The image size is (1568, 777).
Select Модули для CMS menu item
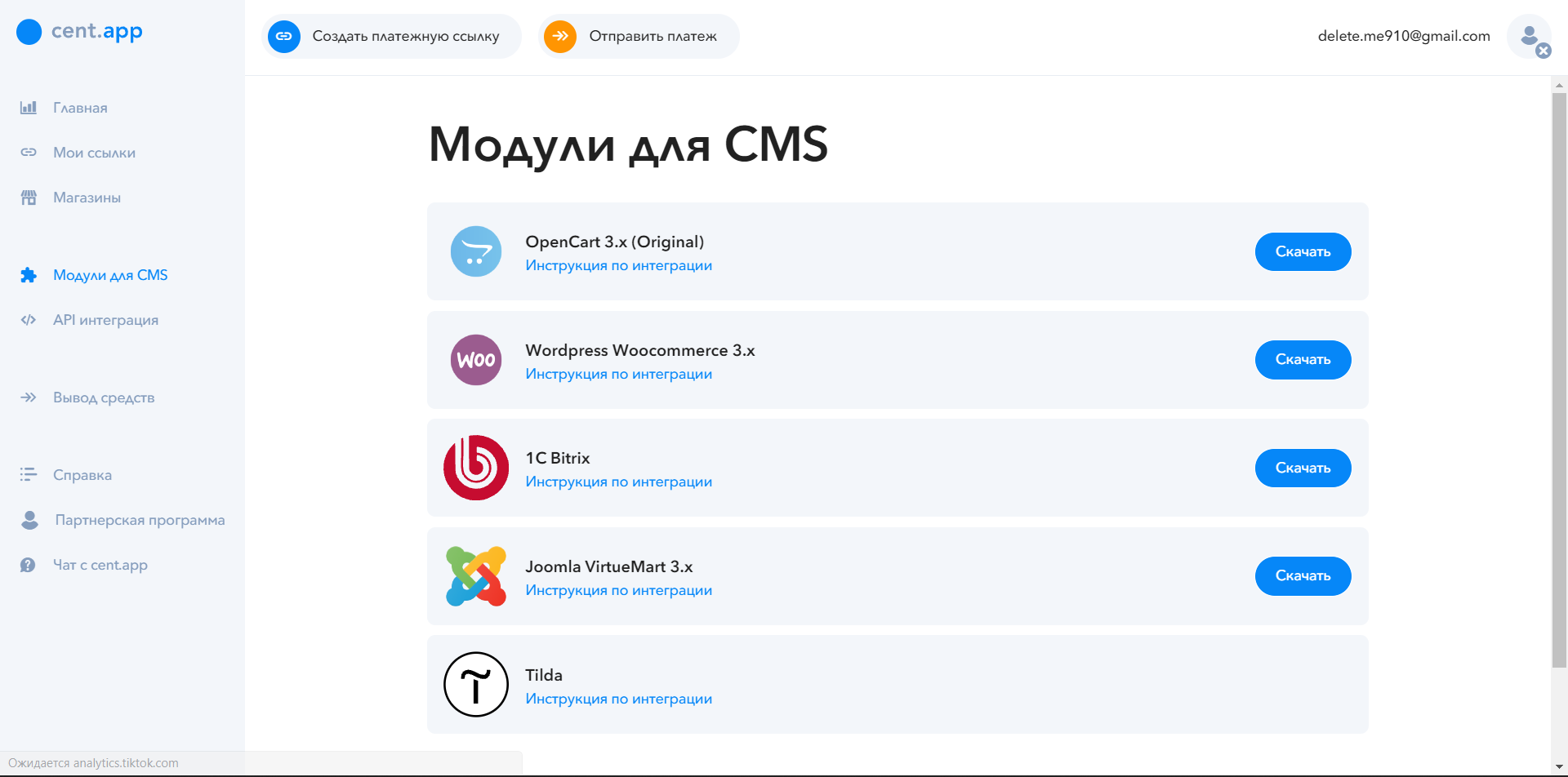click(110, 275)
